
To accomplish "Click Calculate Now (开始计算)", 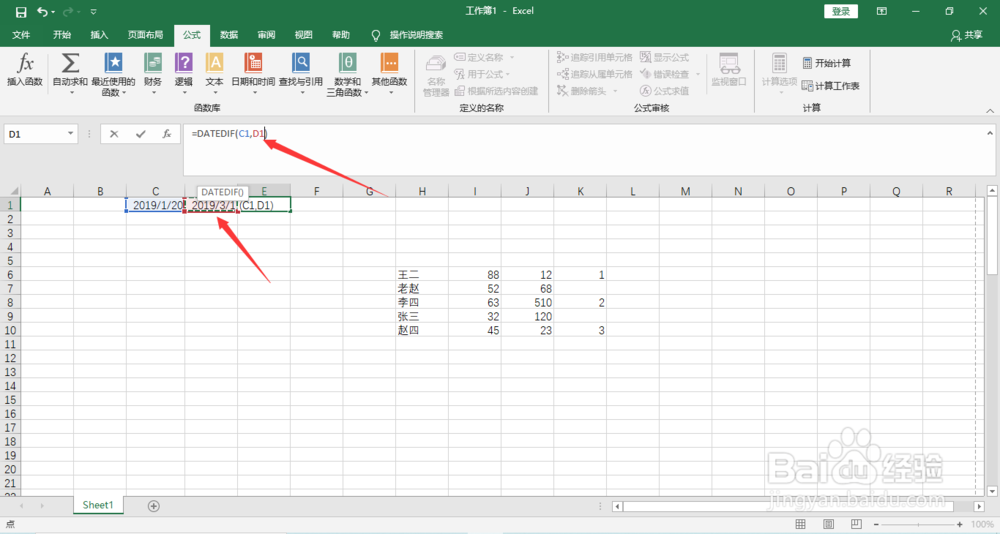I will coord(827,63).
